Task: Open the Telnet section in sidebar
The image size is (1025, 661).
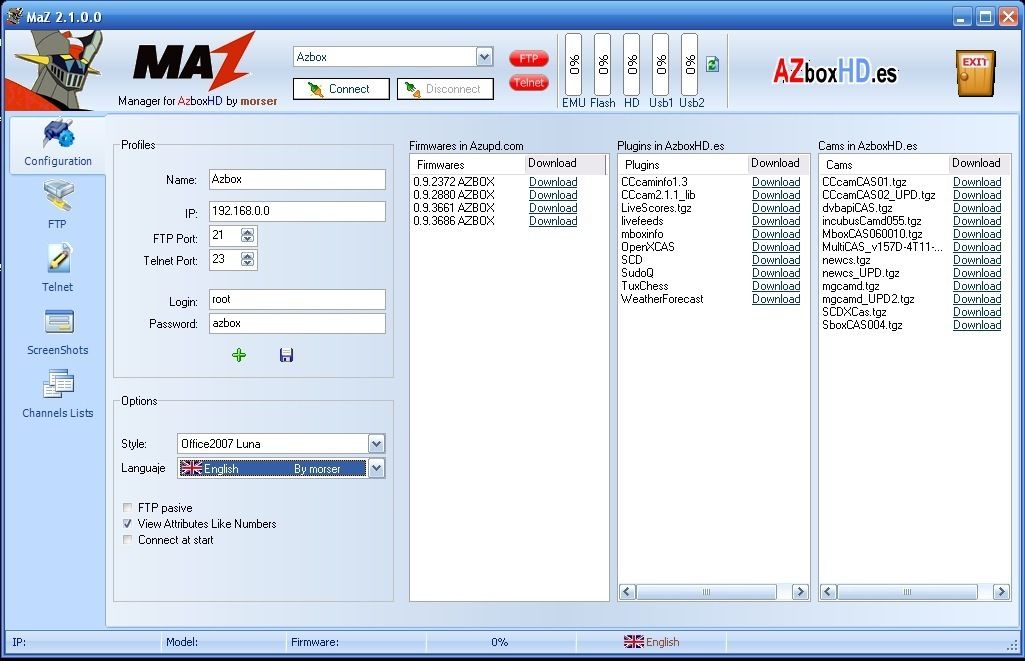Action: pyautogui.click(x=58, y=267)
